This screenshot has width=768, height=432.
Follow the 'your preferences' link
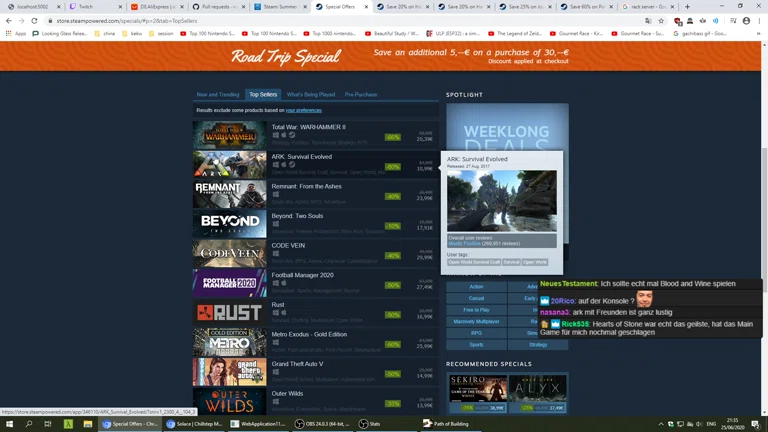[x=303, y=110]
